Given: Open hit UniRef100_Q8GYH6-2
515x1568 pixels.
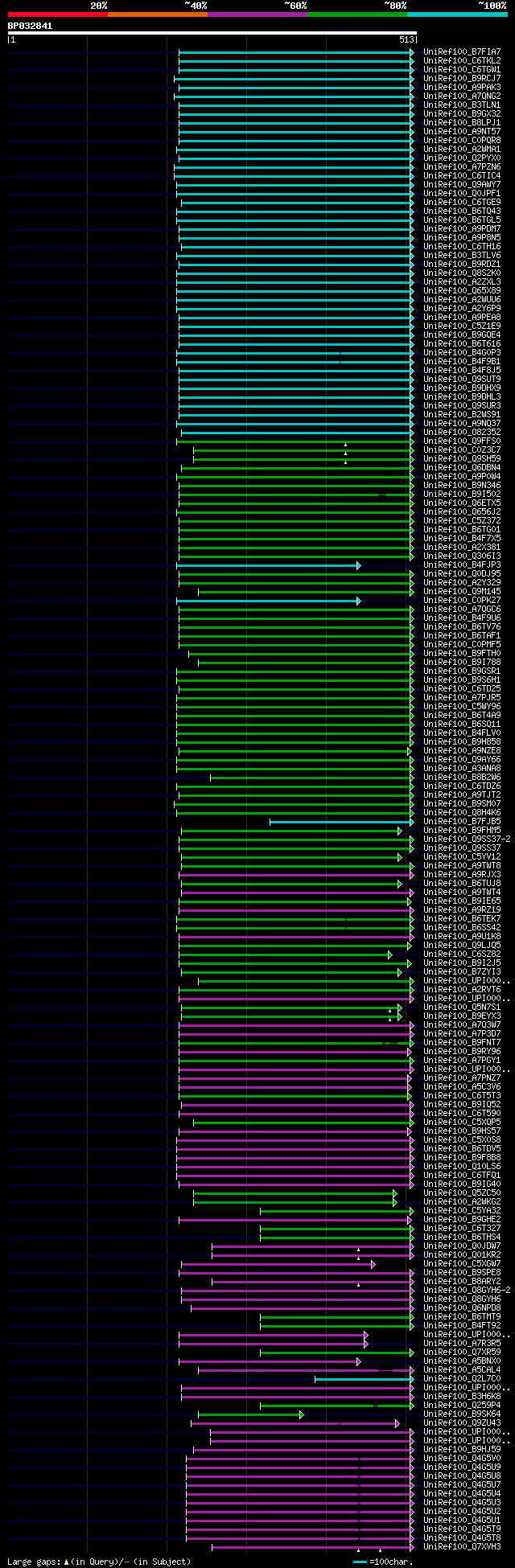Looking at the screenshot, I should pyautogui.click(x=467, y=1290).
